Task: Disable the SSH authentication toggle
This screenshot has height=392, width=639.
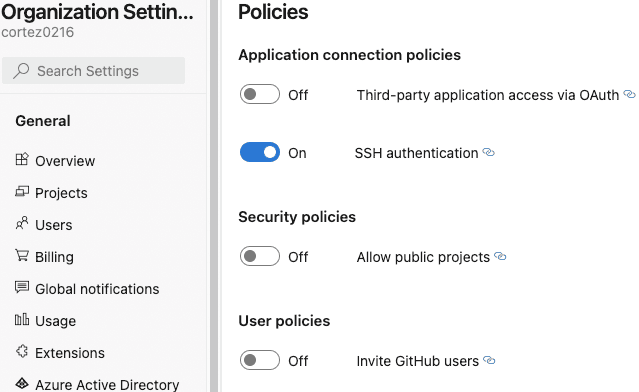Action: click(x=260, y=152)
